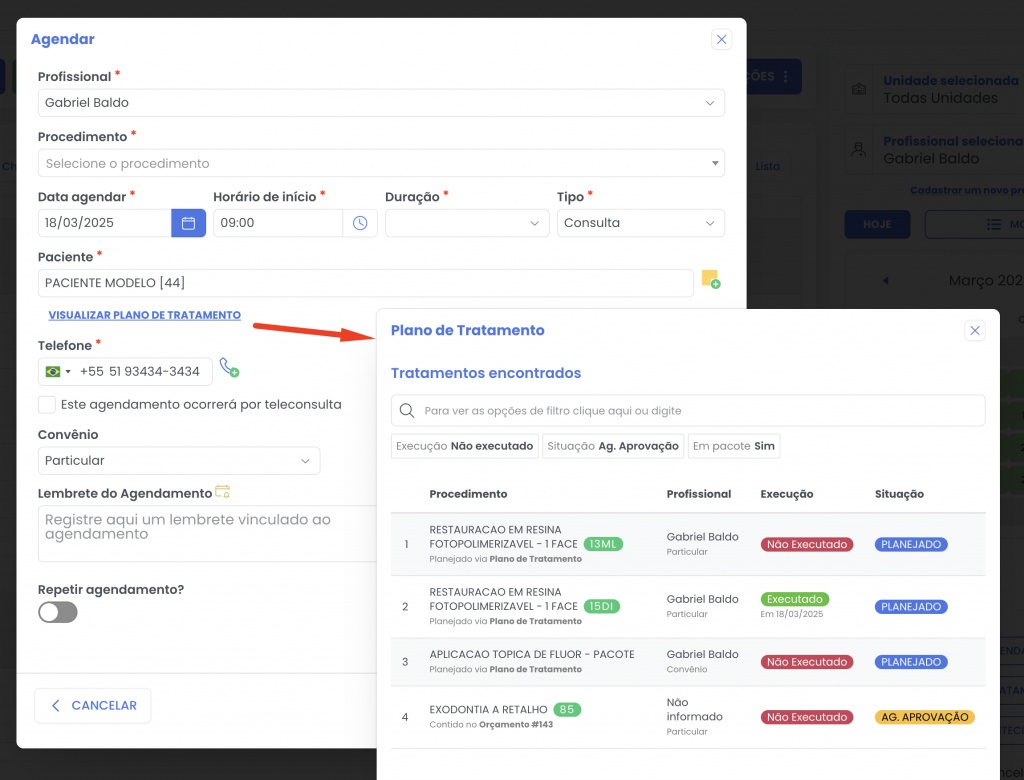
Task: Open the Convênio dropdown set to Particular
Action: point(179,461)
